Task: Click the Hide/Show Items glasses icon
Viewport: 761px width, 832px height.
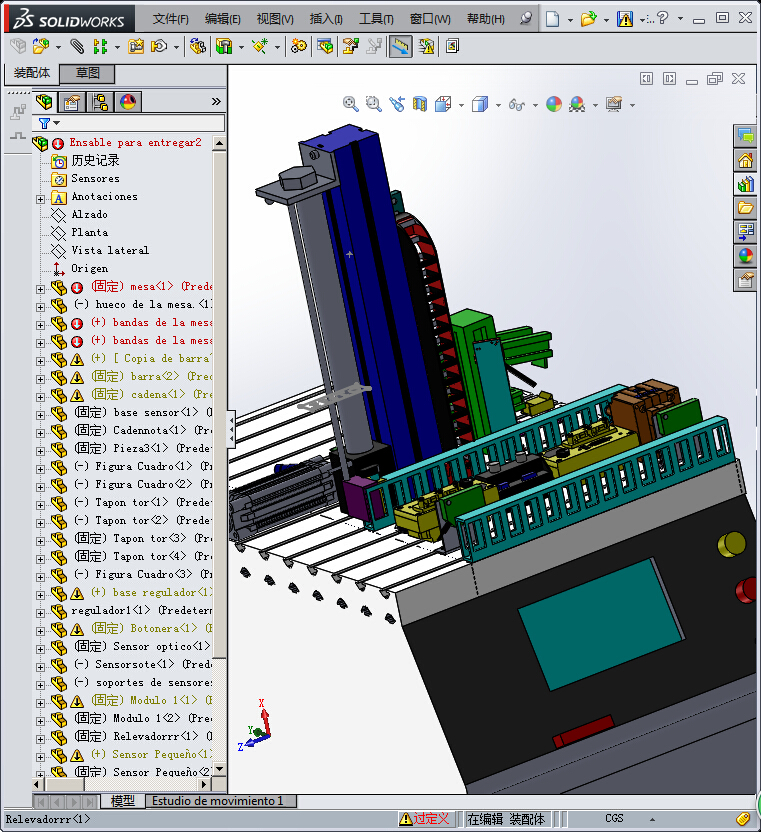Action: coord(516,105)
